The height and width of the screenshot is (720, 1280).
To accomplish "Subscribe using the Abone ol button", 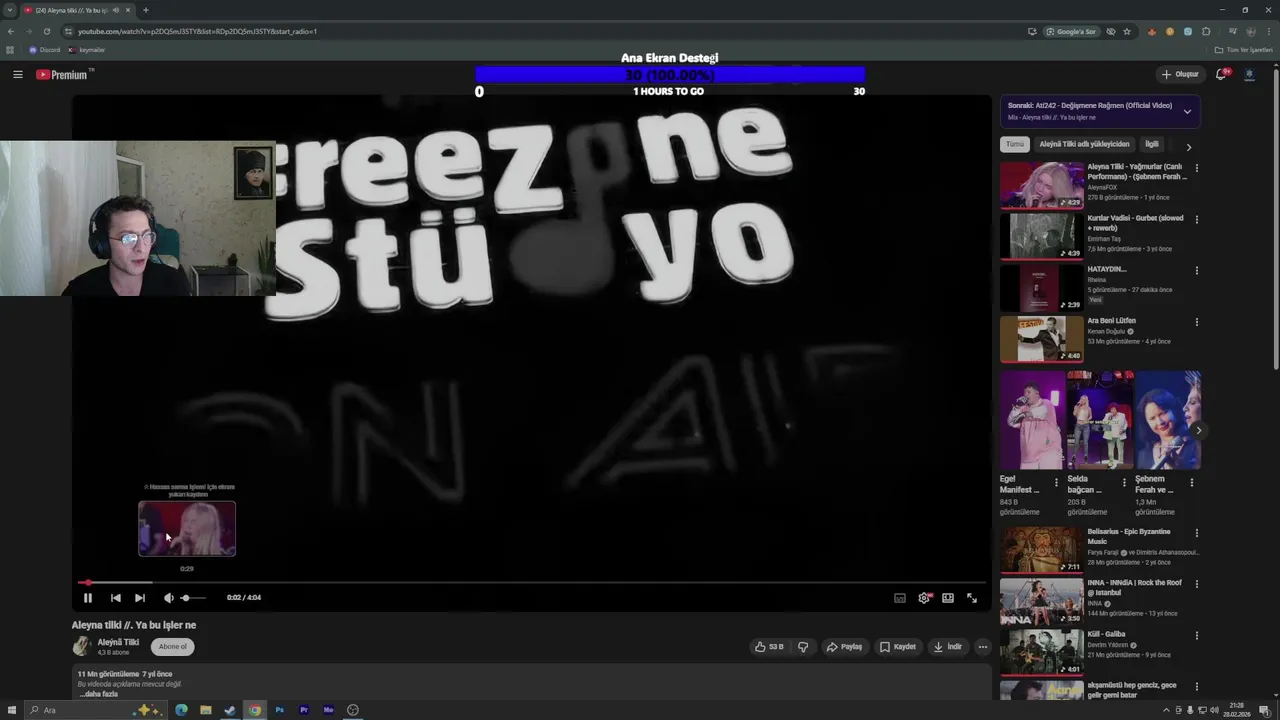I will 172,646.
